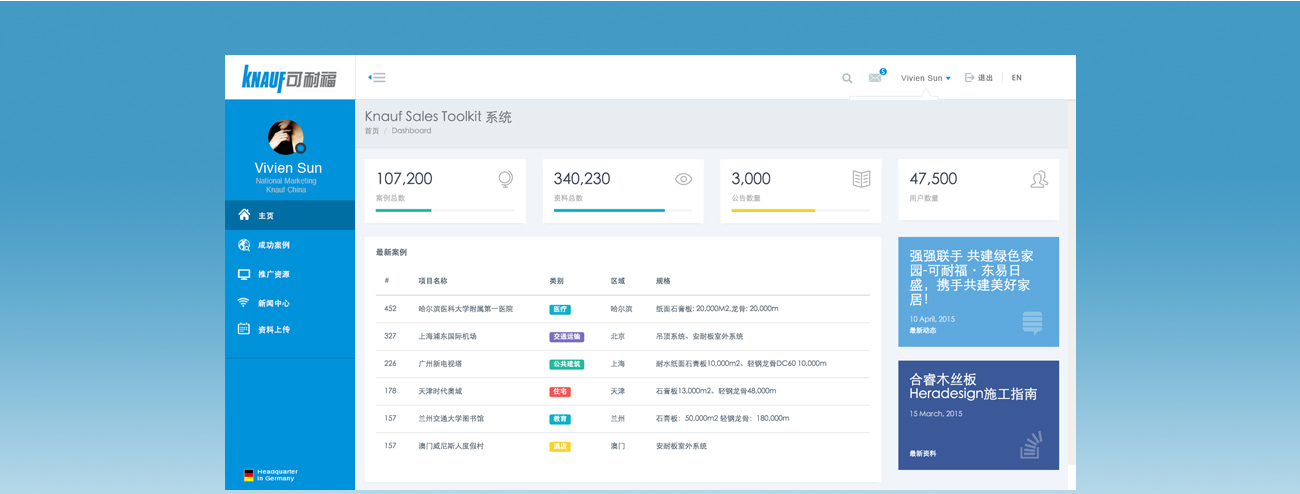The image size is (1300, 494).
Task: Click the monitor icon beside 推广资源
Action: point(244,274)
